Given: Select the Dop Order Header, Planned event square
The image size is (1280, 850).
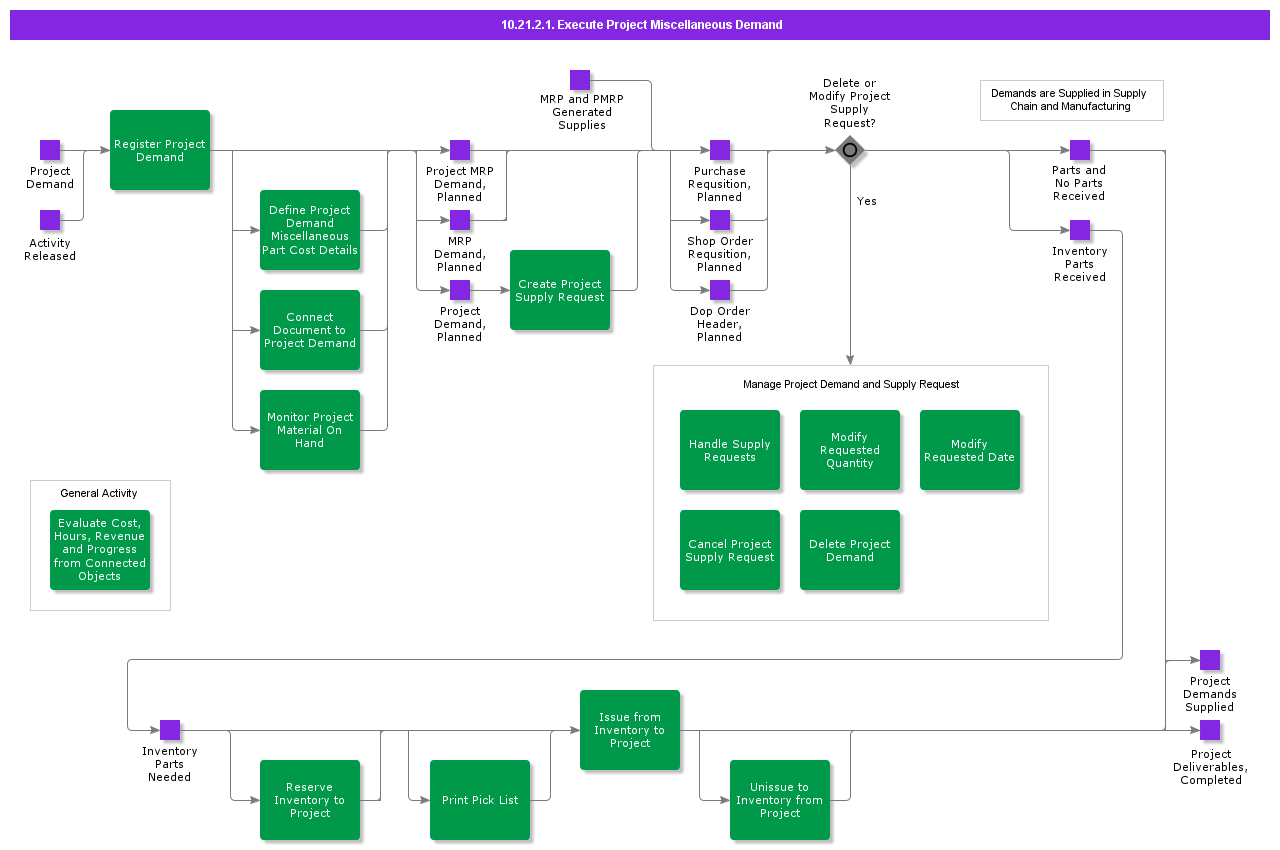Looking at the screenshot, I should (720, 290).
